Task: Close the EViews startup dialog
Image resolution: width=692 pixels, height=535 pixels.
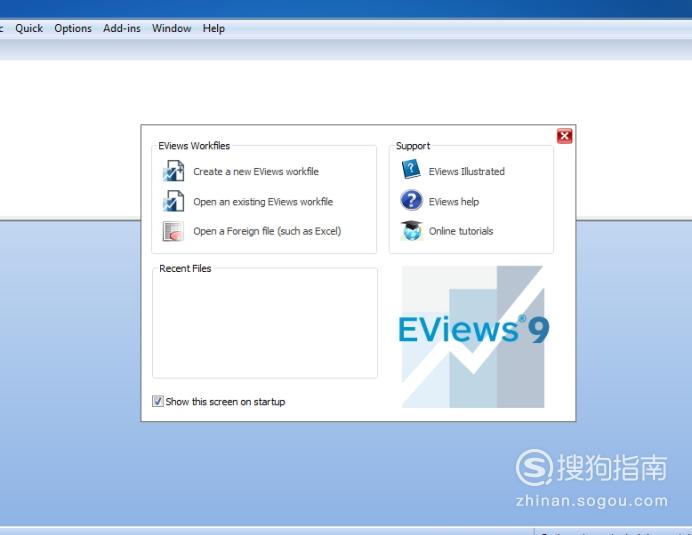Action: (564, 136)
